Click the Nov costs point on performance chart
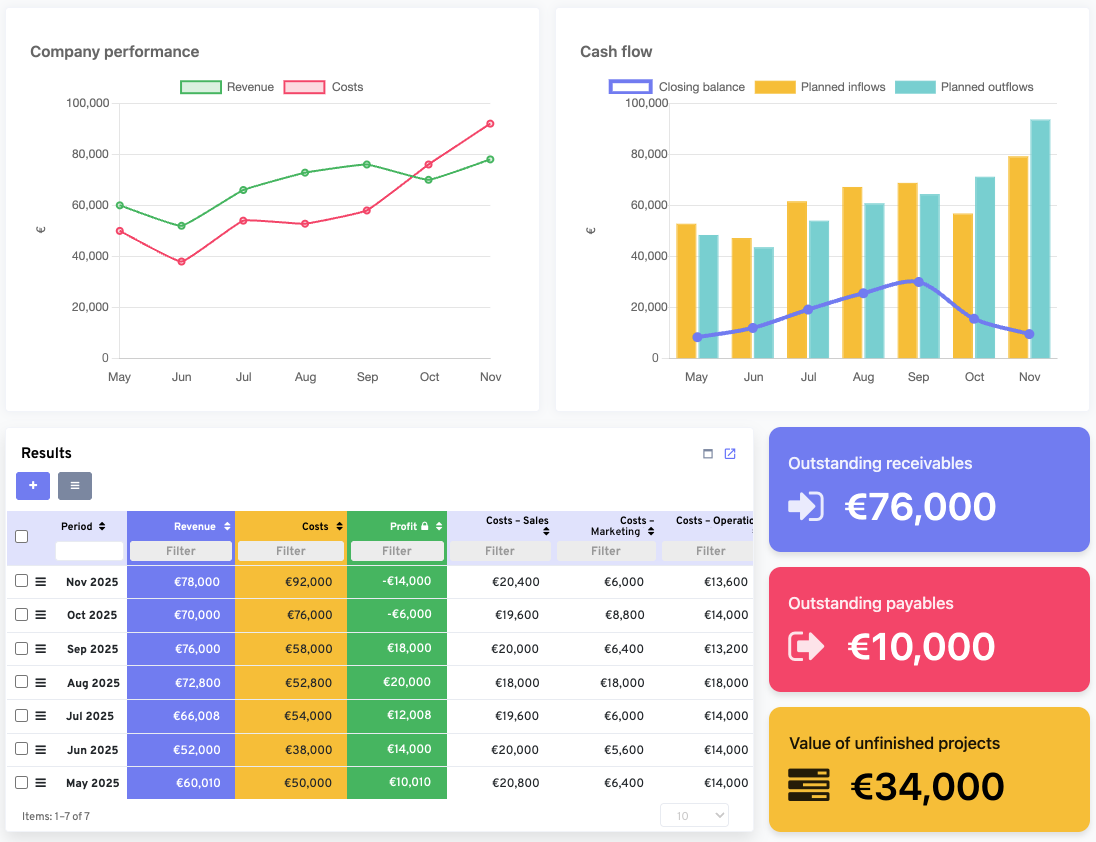Image resolution: width=1096 pixels, height=842 pixels. 490,124
